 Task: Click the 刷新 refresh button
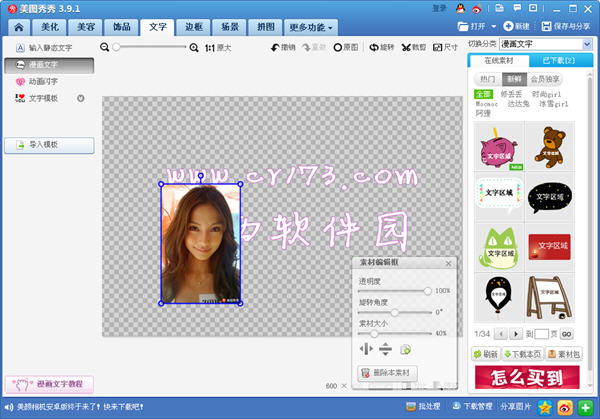[x=486, y=354]
